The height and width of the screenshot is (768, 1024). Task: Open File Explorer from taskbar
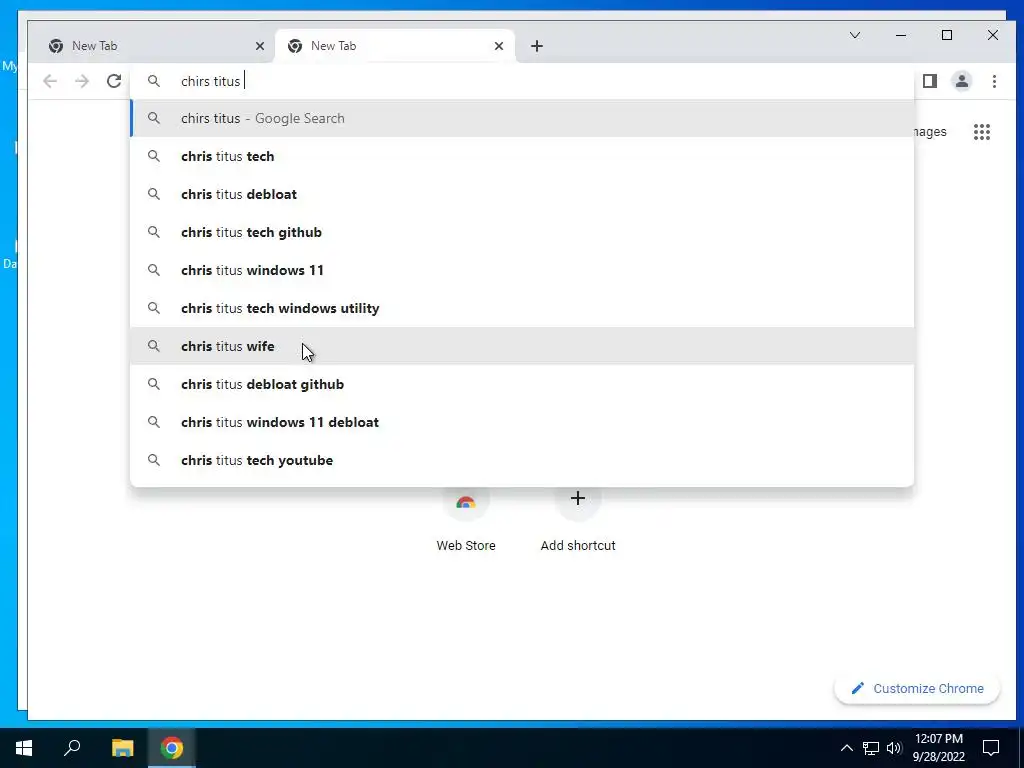click(122, 748)
